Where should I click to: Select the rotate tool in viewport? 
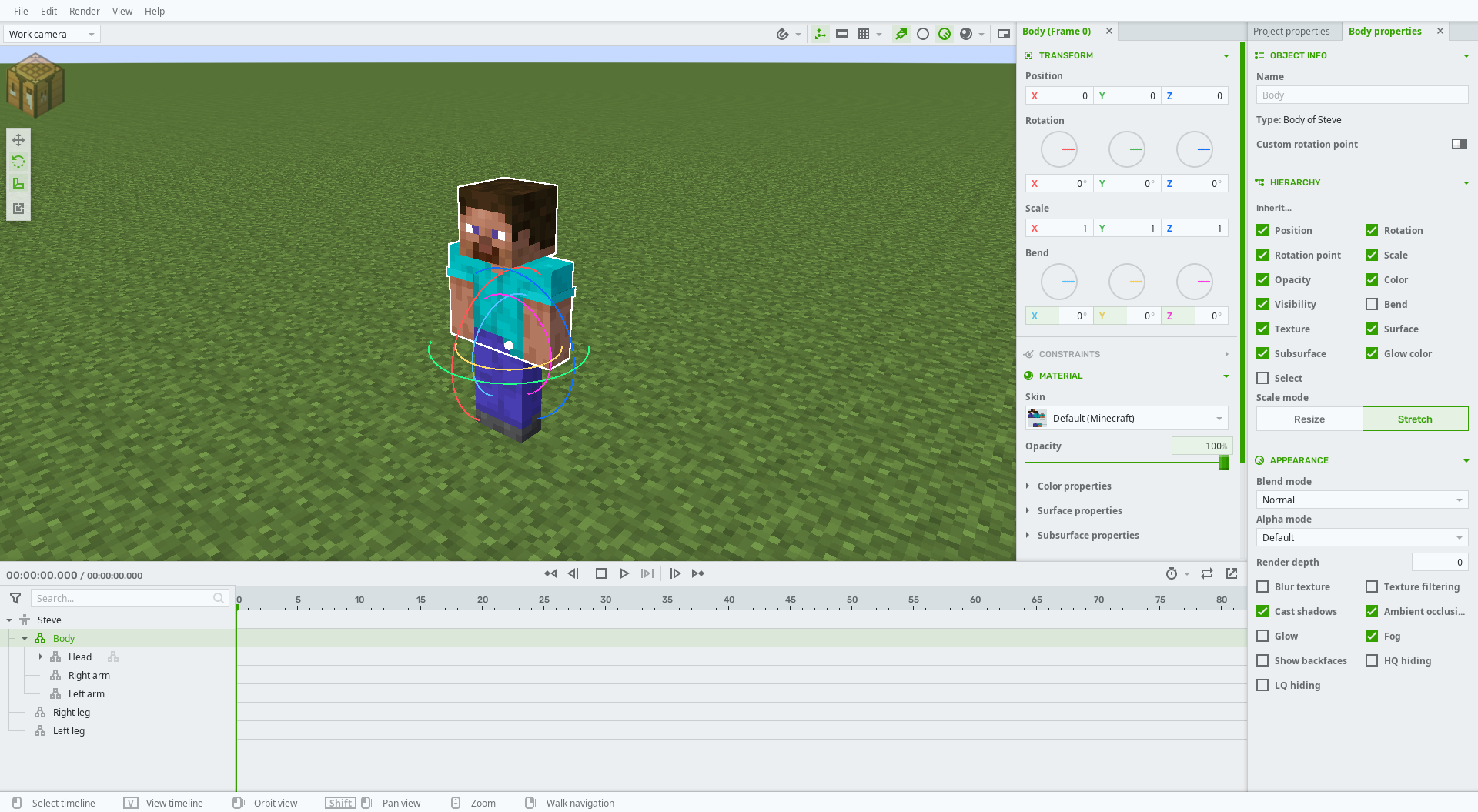pos(18,162)
